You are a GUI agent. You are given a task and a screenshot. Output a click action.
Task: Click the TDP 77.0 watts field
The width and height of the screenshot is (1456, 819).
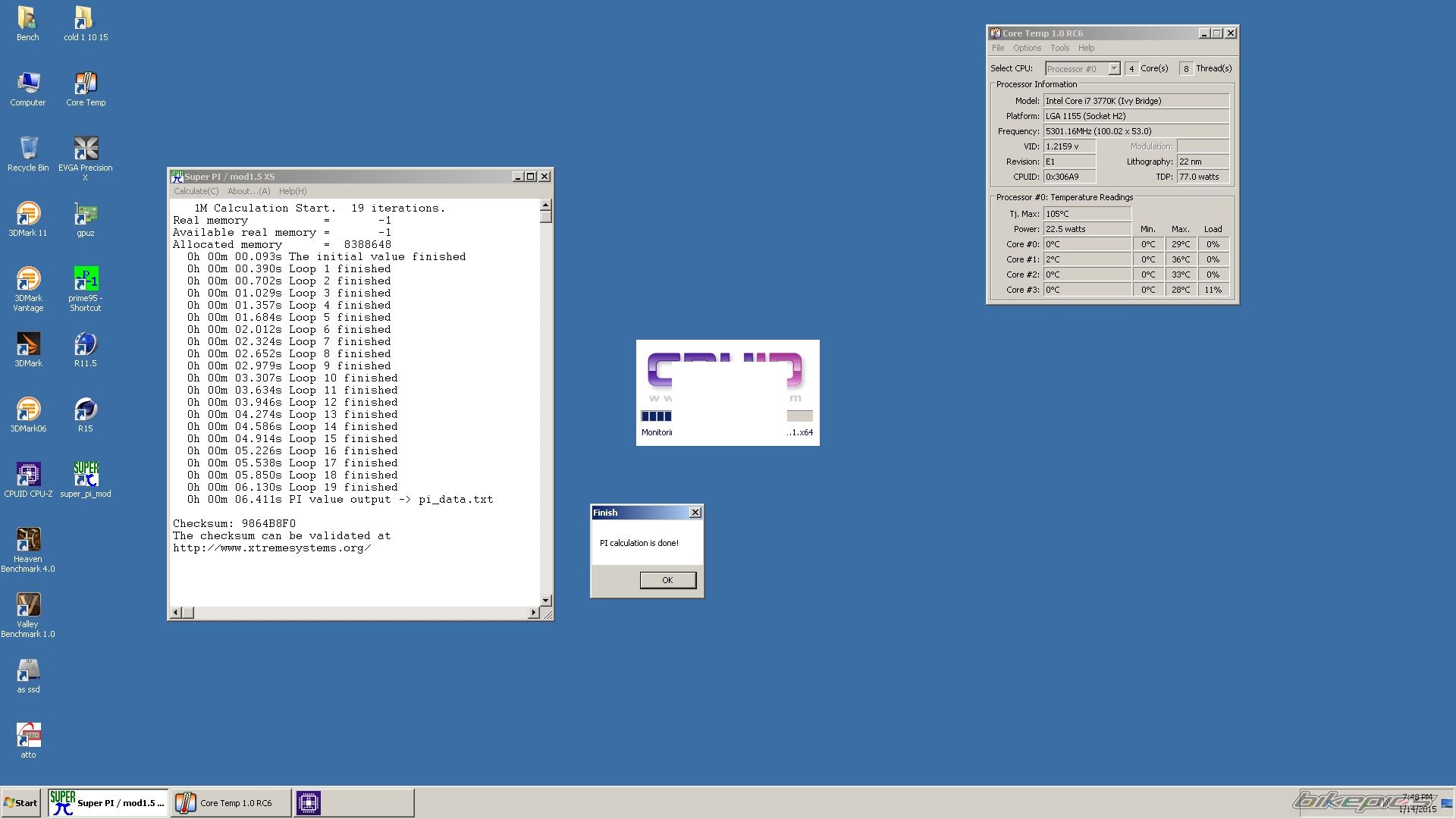1203,177
